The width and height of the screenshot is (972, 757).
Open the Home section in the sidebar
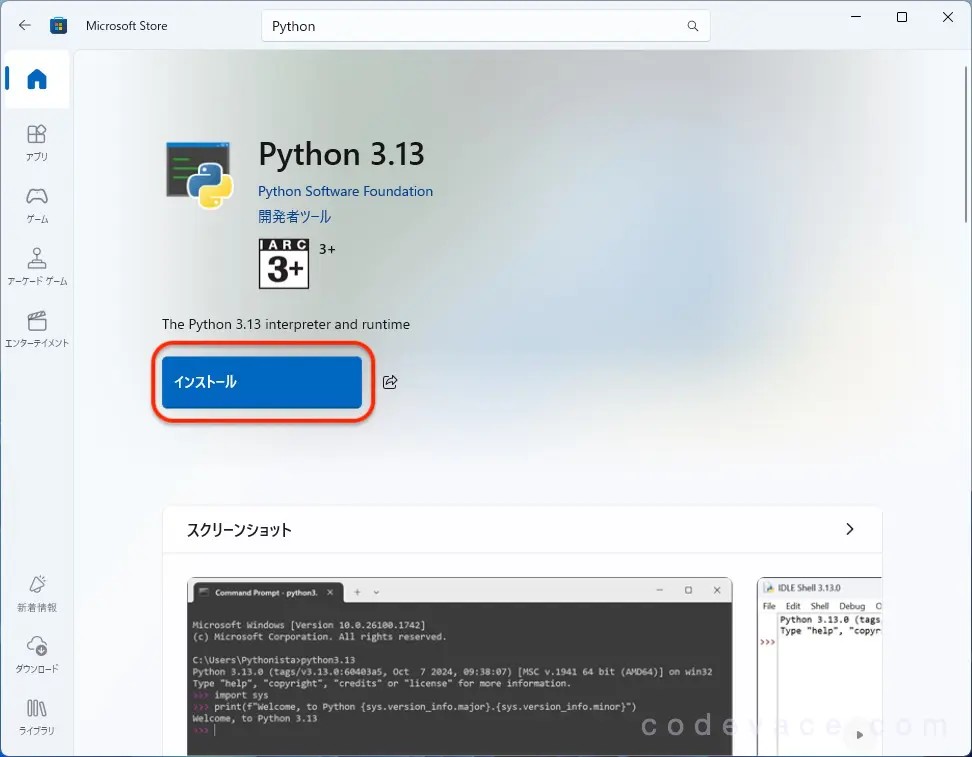[x=36, y=77]
